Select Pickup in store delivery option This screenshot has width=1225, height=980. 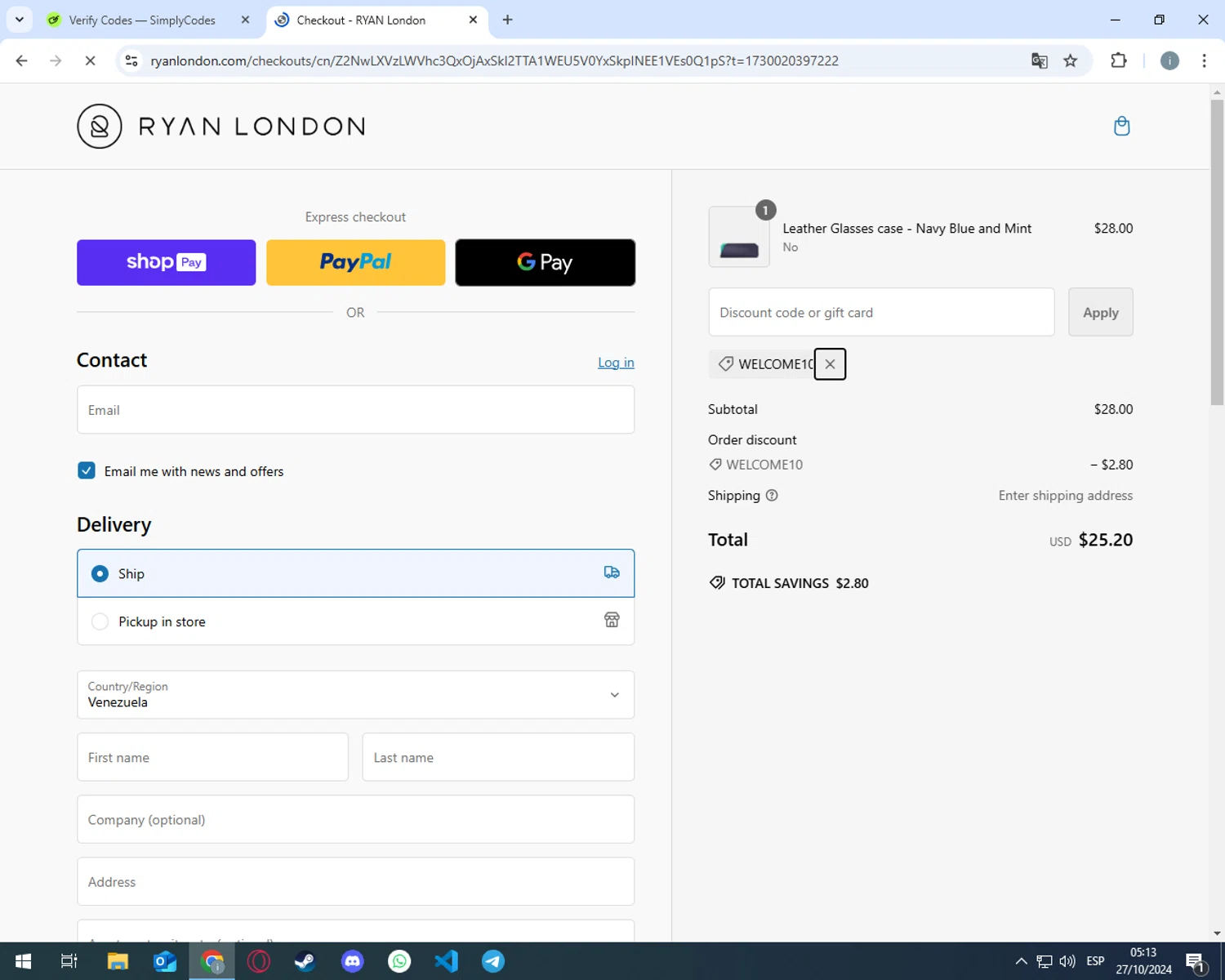pyautogui.click(x=355, y=621)
